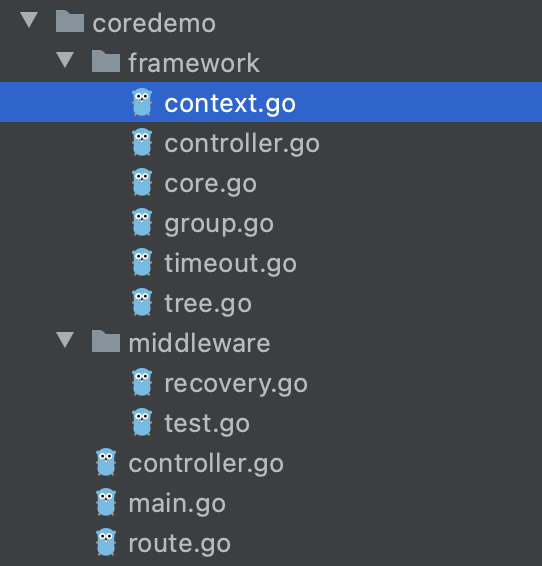Open the root-level controller.go file
Image resolution: width=542 pixels, height=566 pixels.
pos(206,463)
